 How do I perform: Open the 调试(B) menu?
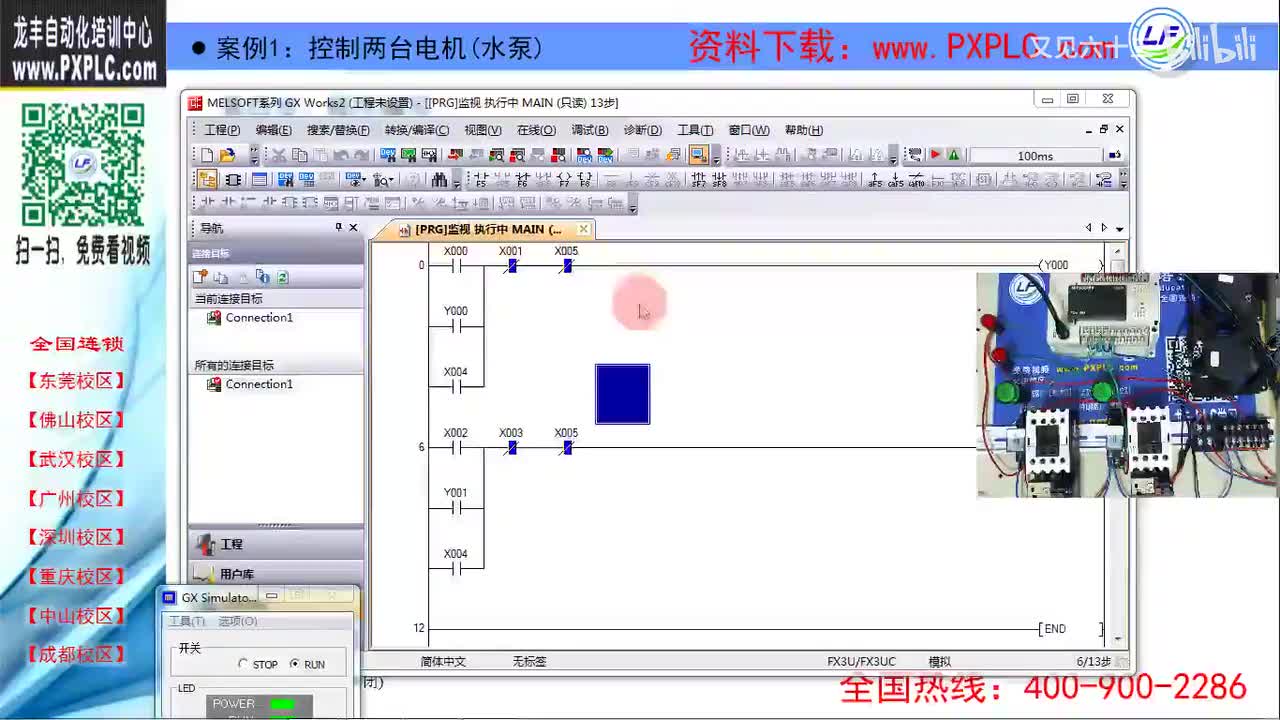click(x=590, y=130)
